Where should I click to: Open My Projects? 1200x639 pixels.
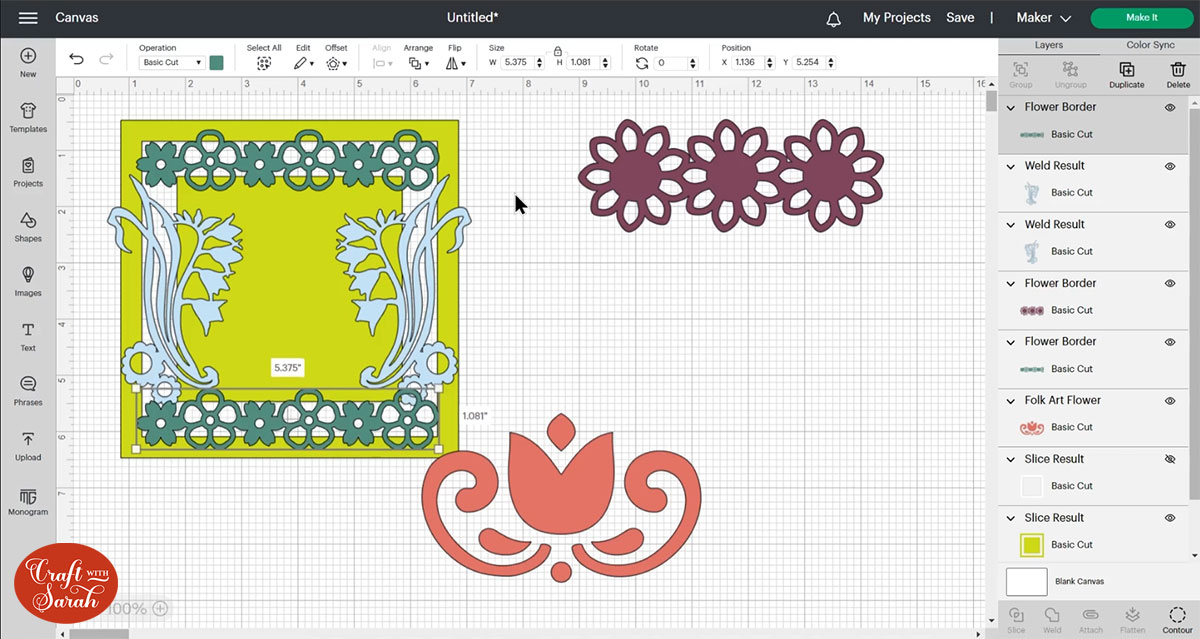pos(896,18)
